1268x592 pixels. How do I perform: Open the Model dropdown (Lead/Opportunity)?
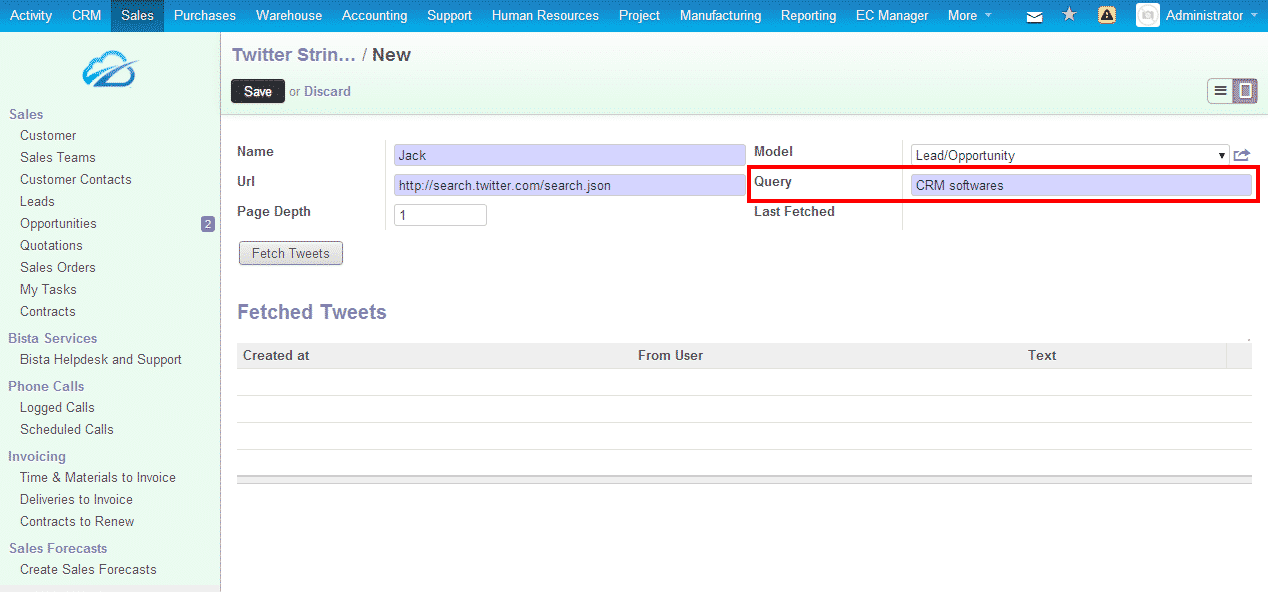(1070, 155)
